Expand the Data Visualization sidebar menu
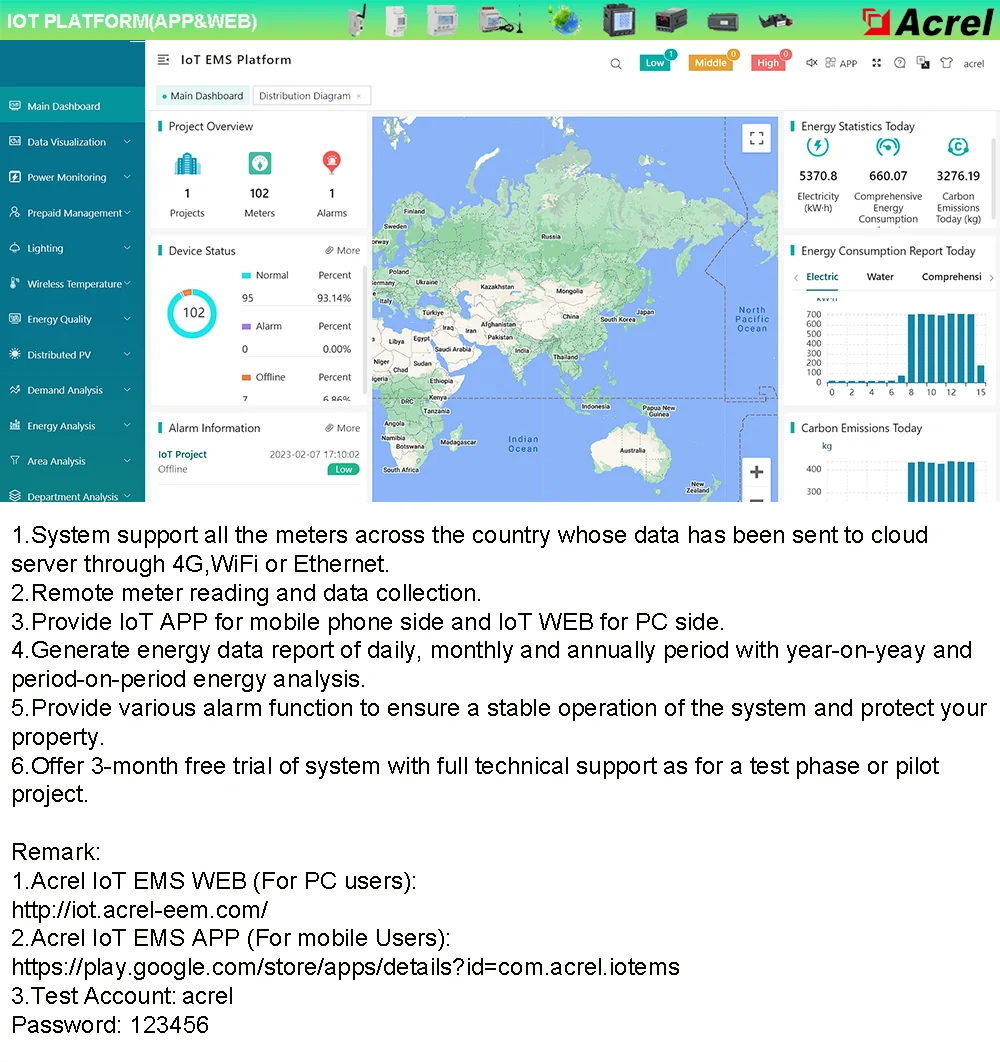 click(72, 142)
